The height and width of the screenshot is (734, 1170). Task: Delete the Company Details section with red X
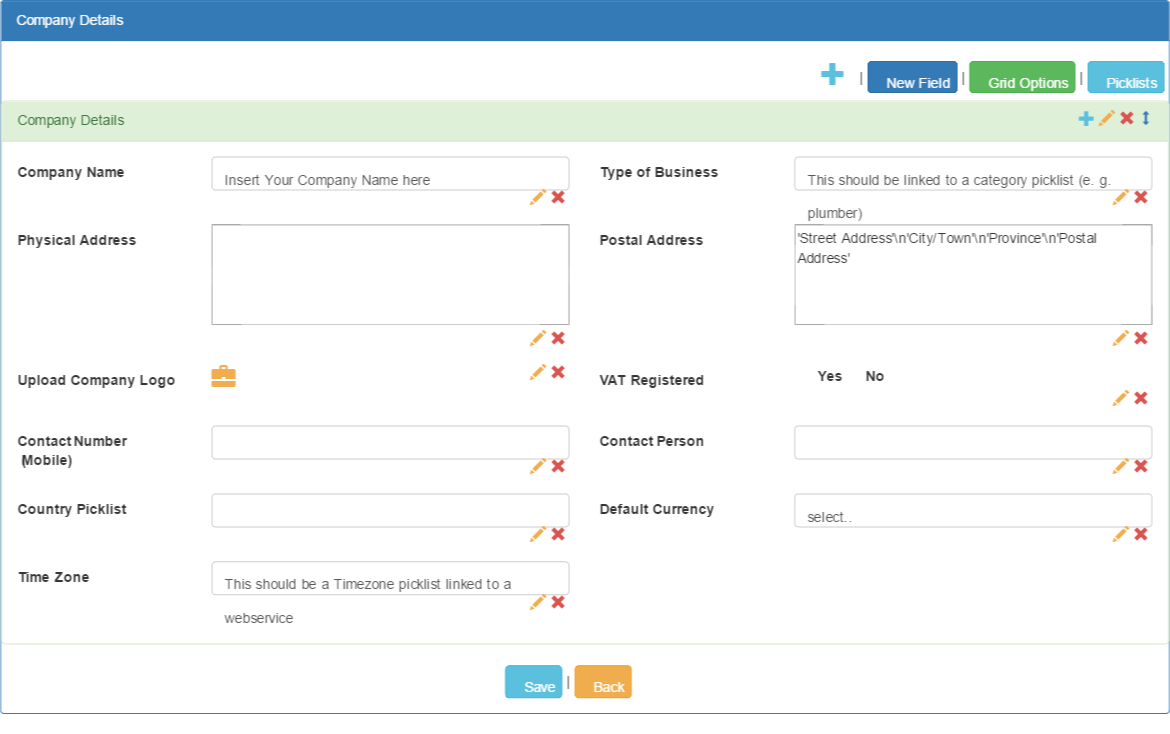coord(1127,118)
